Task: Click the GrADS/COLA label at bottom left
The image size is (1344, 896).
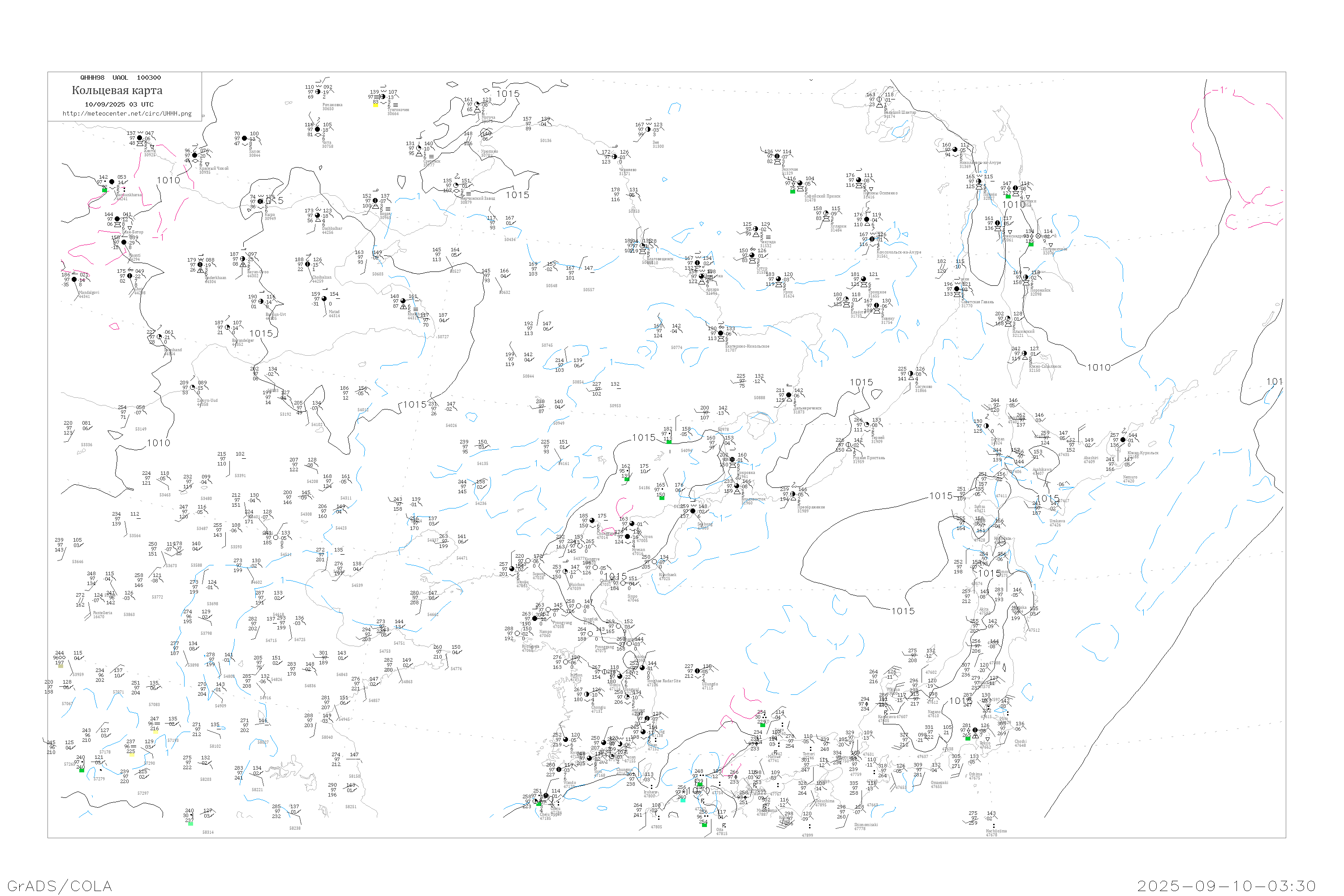Action: click(60, 886)
